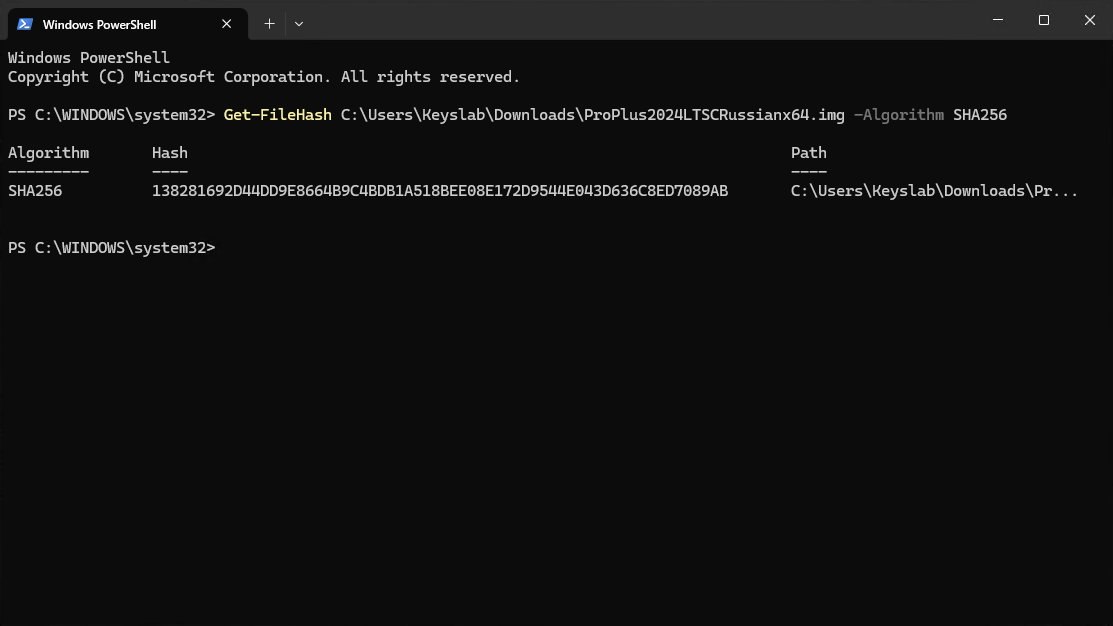Viewport: 1113px width, 626px height.
Task: Open a new terminal tab
Action: pyautogui.click(x=269, y=24)
